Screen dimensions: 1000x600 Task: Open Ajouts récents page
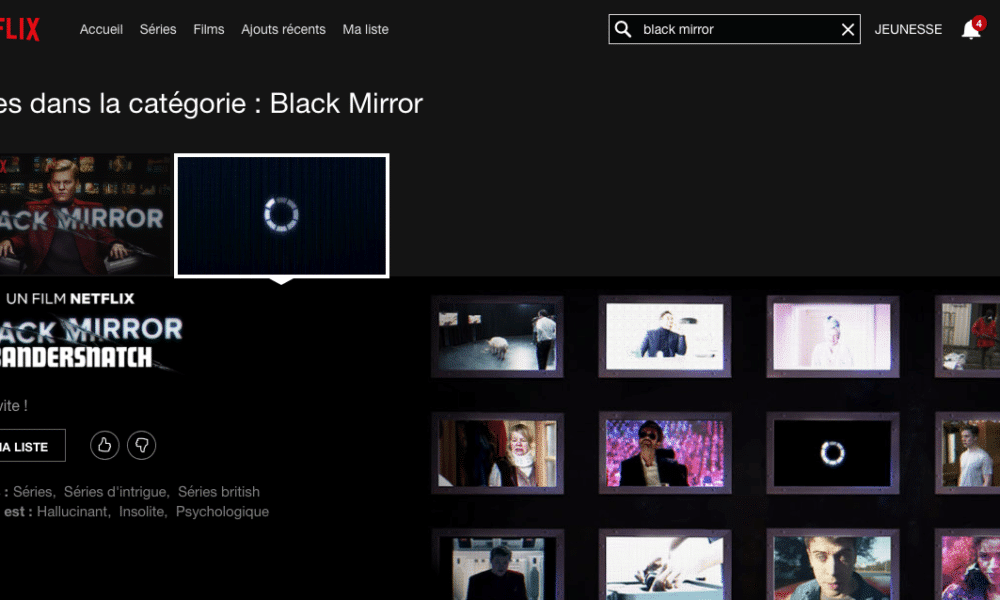(283, 30)
